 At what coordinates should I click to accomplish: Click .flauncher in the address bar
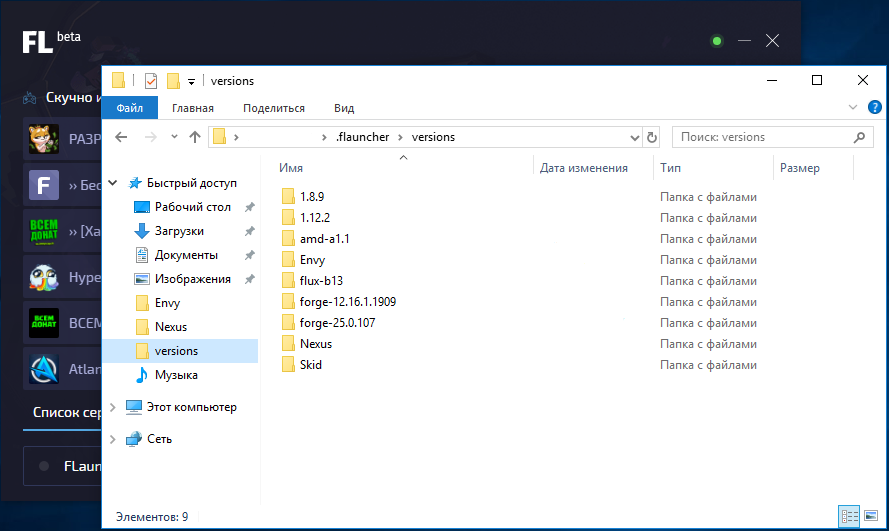363,137
